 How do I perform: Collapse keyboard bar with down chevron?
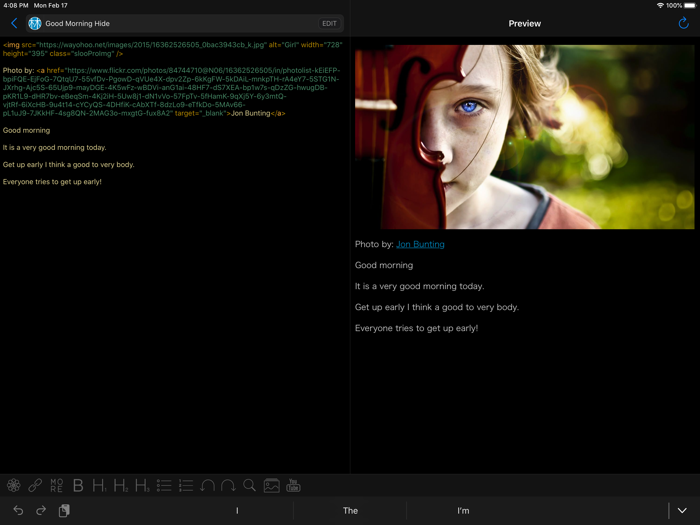(682, 511)
